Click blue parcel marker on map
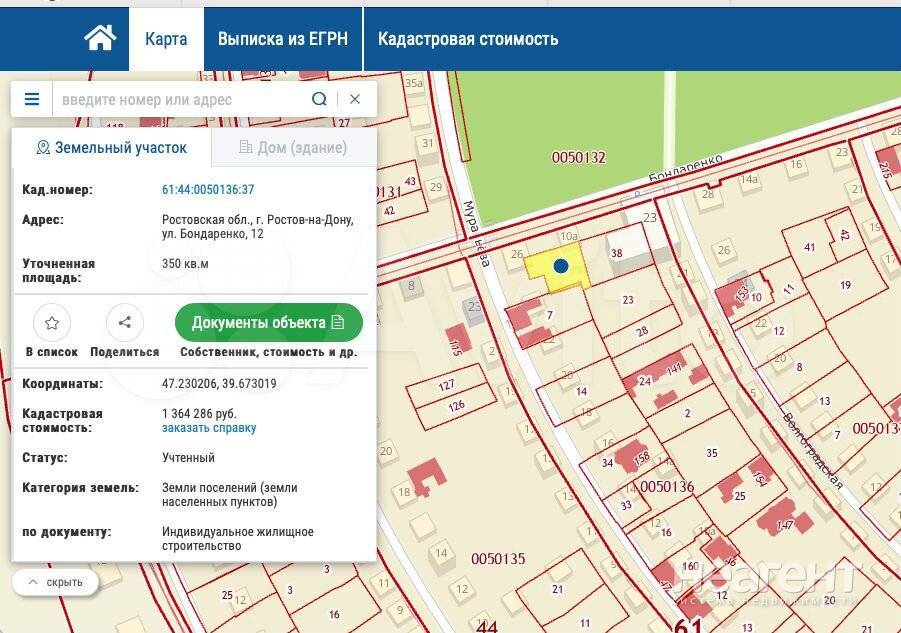Image resolution: width=901 pixels, height=633 pixels. 561,266
